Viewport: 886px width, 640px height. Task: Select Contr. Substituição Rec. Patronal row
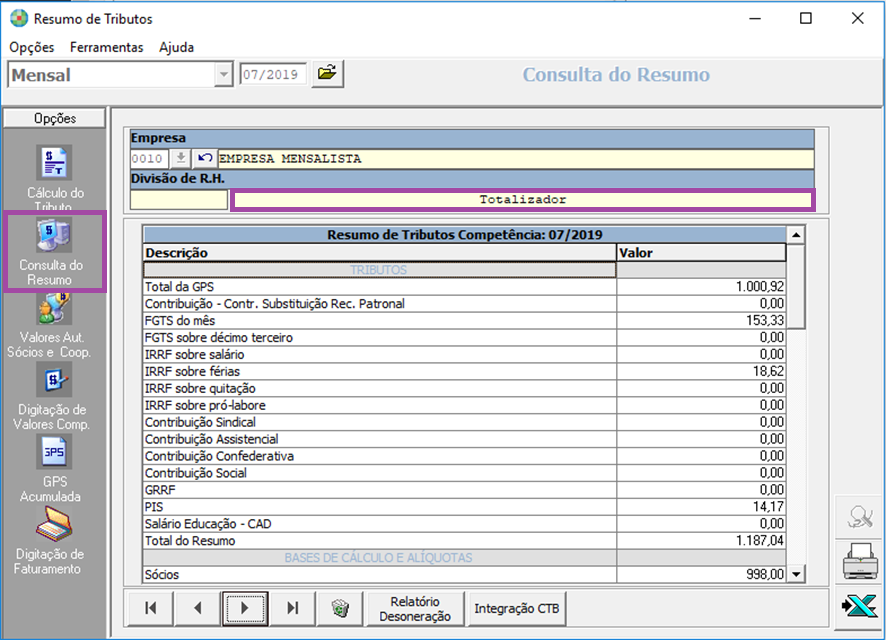pyautogui.click(x=464, y=304)
